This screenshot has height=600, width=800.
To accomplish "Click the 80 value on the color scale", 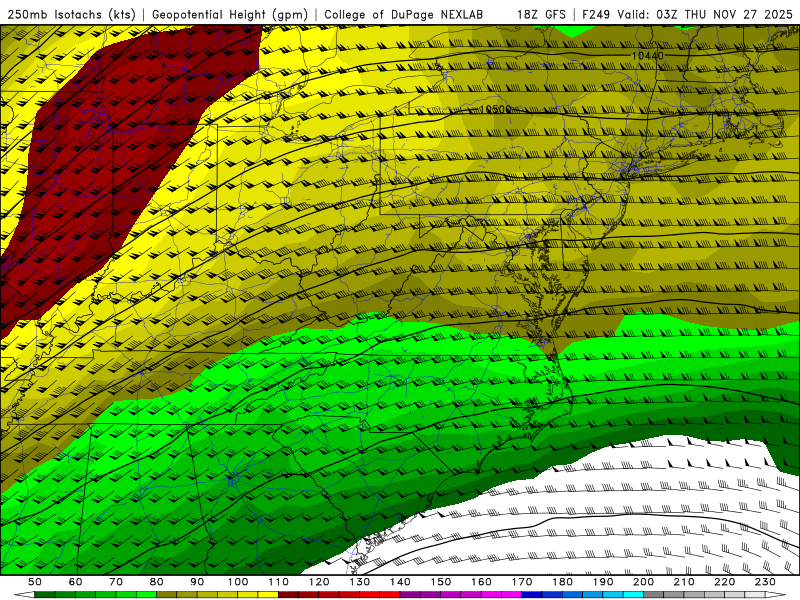I will tap(157, 582).
